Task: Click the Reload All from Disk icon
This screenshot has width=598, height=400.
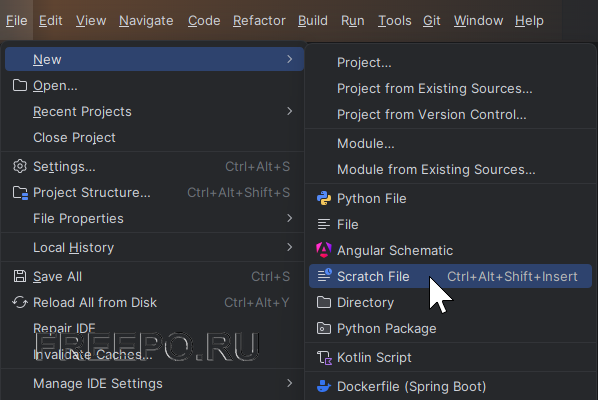Action: [x=20, y=302]
